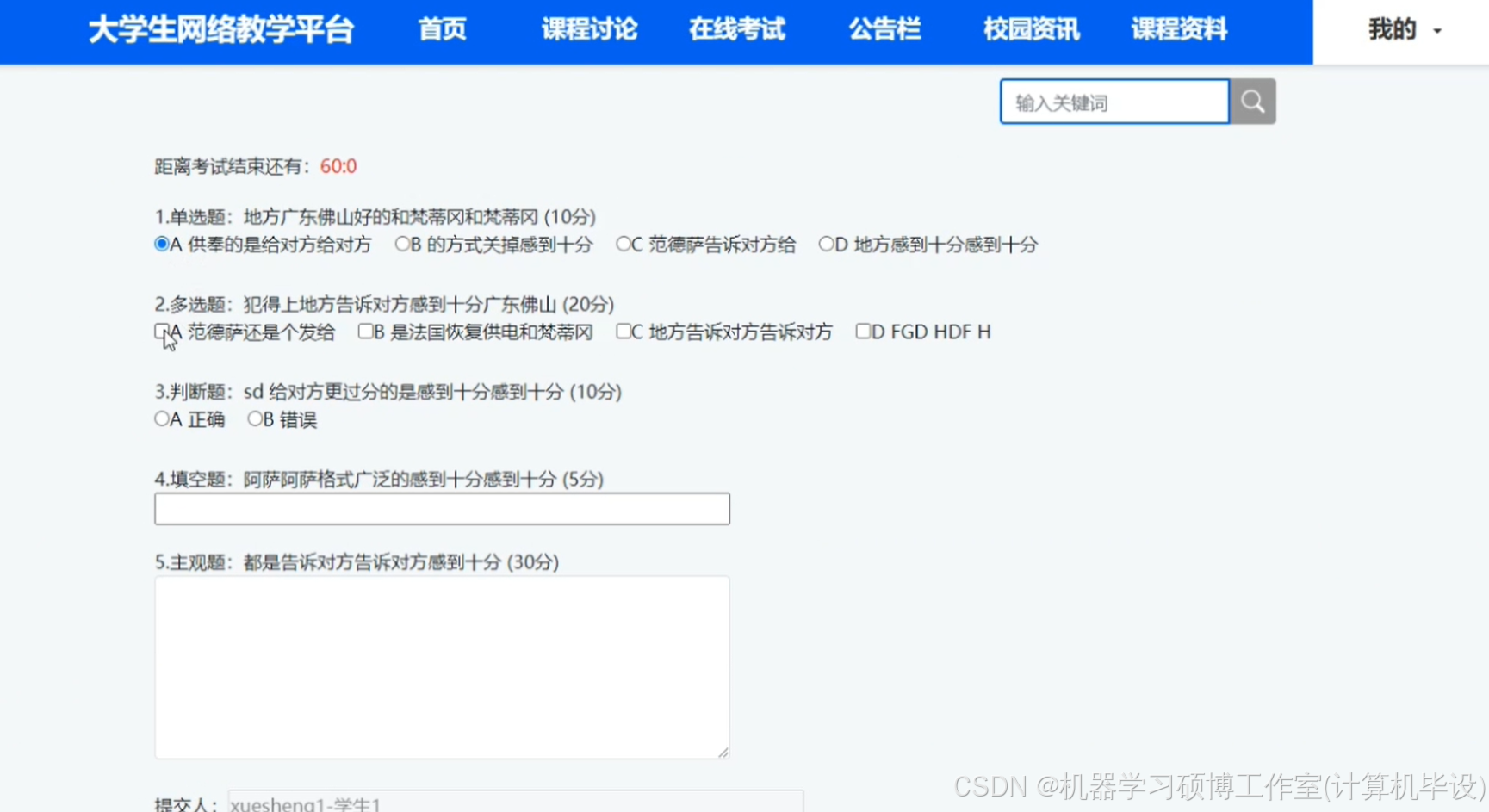
Task: Check option A 范德萨还是个发给 in question 2
Action: [161, 332]
